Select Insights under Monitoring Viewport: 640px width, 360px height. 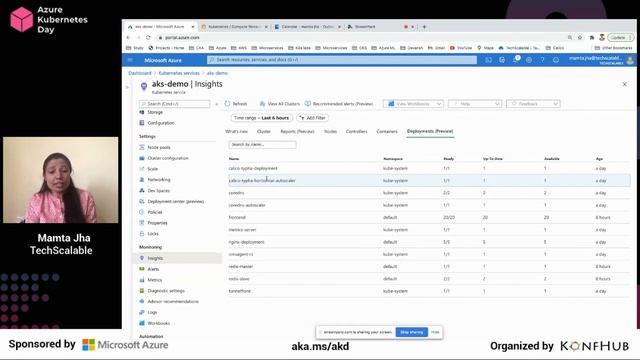coord(177,258)
